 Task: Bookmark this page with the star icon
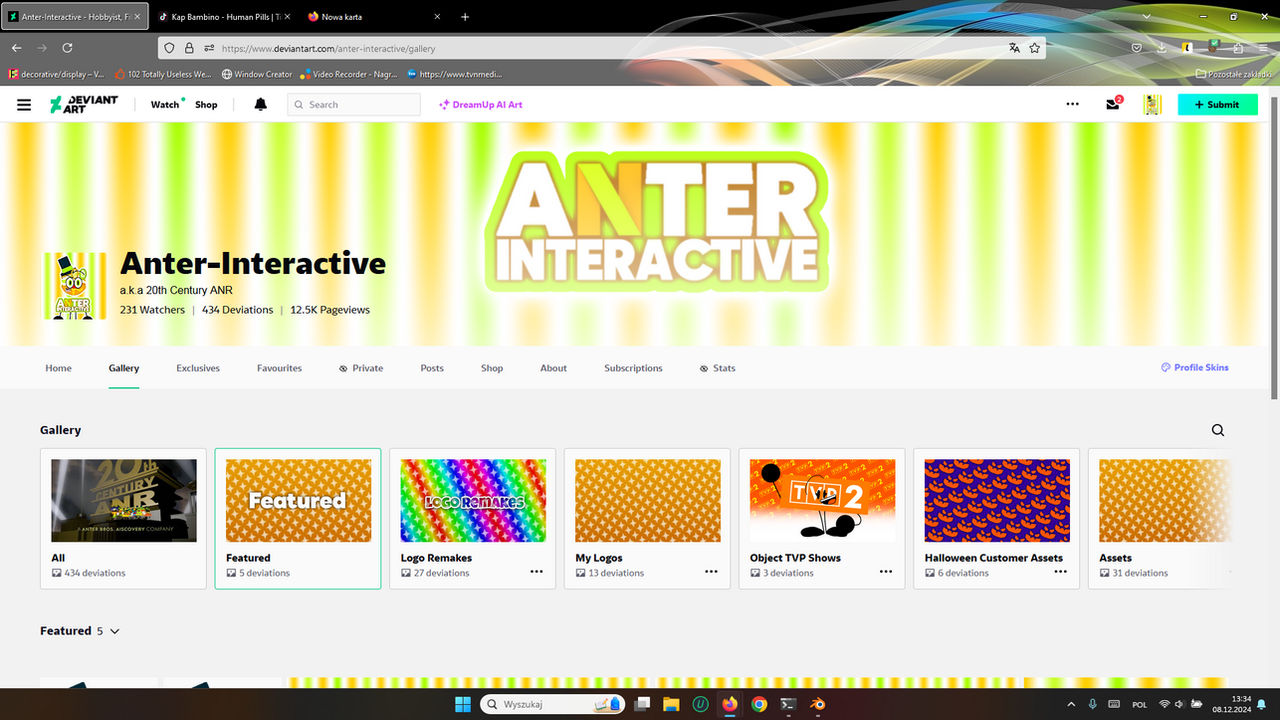pyautogui.click(x=1035, y=47)
